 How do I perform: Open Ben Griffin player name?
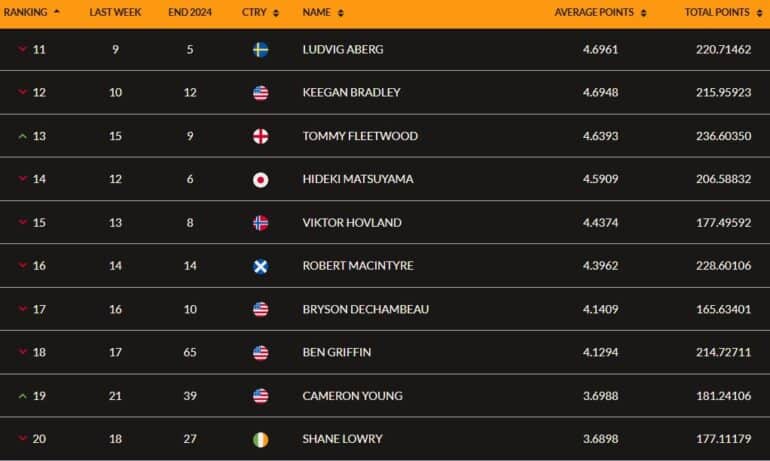pos(337,353)
